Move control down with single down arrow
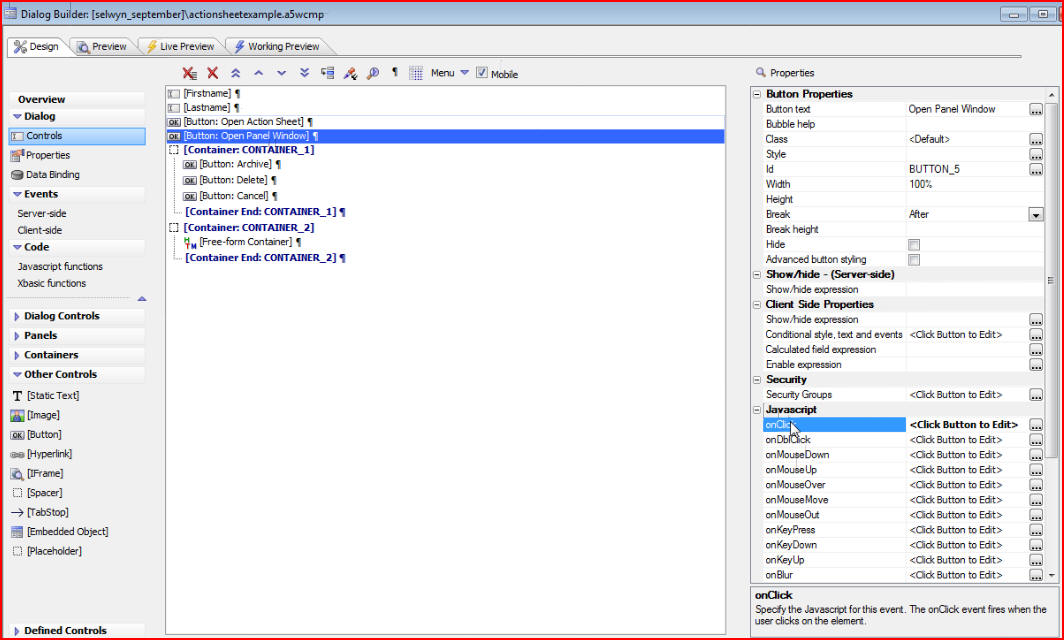The image size is (1064, 640). (x=282, y=73)
